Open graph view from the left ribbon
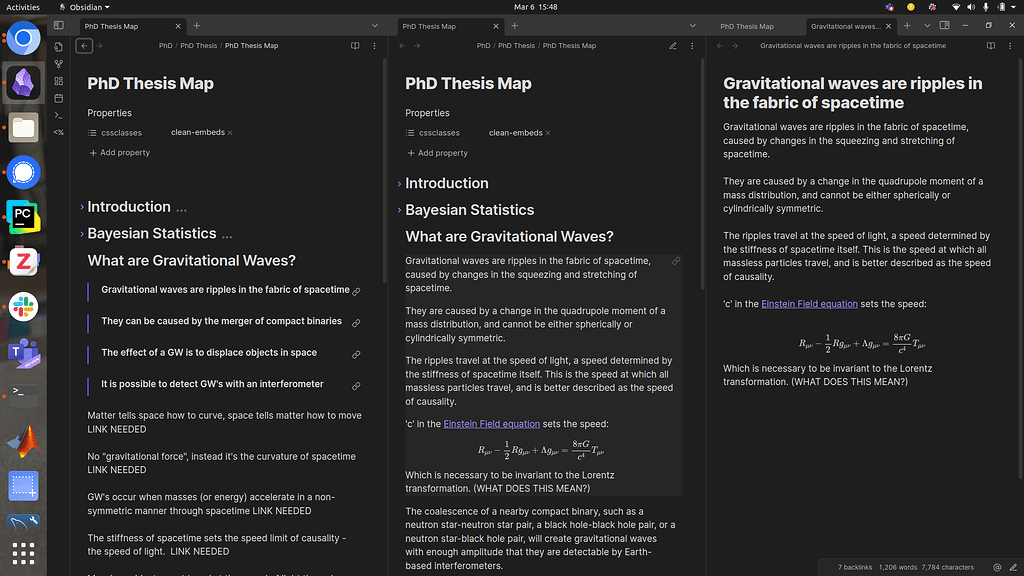This screenshot has width=1024, height=576. pos(58,64)
